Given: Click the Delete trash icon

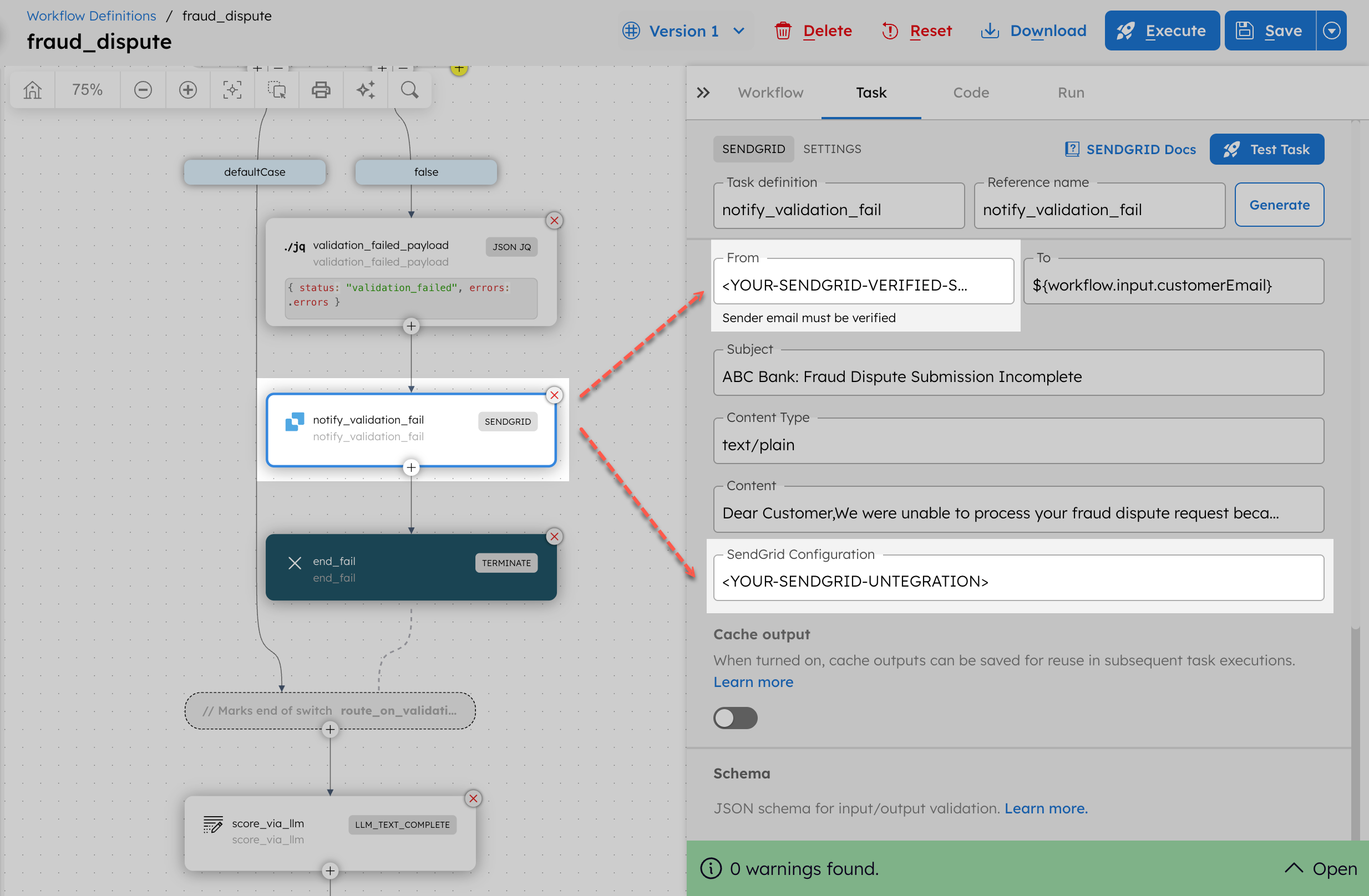Looking at the screenshot, I should point(783,30).
